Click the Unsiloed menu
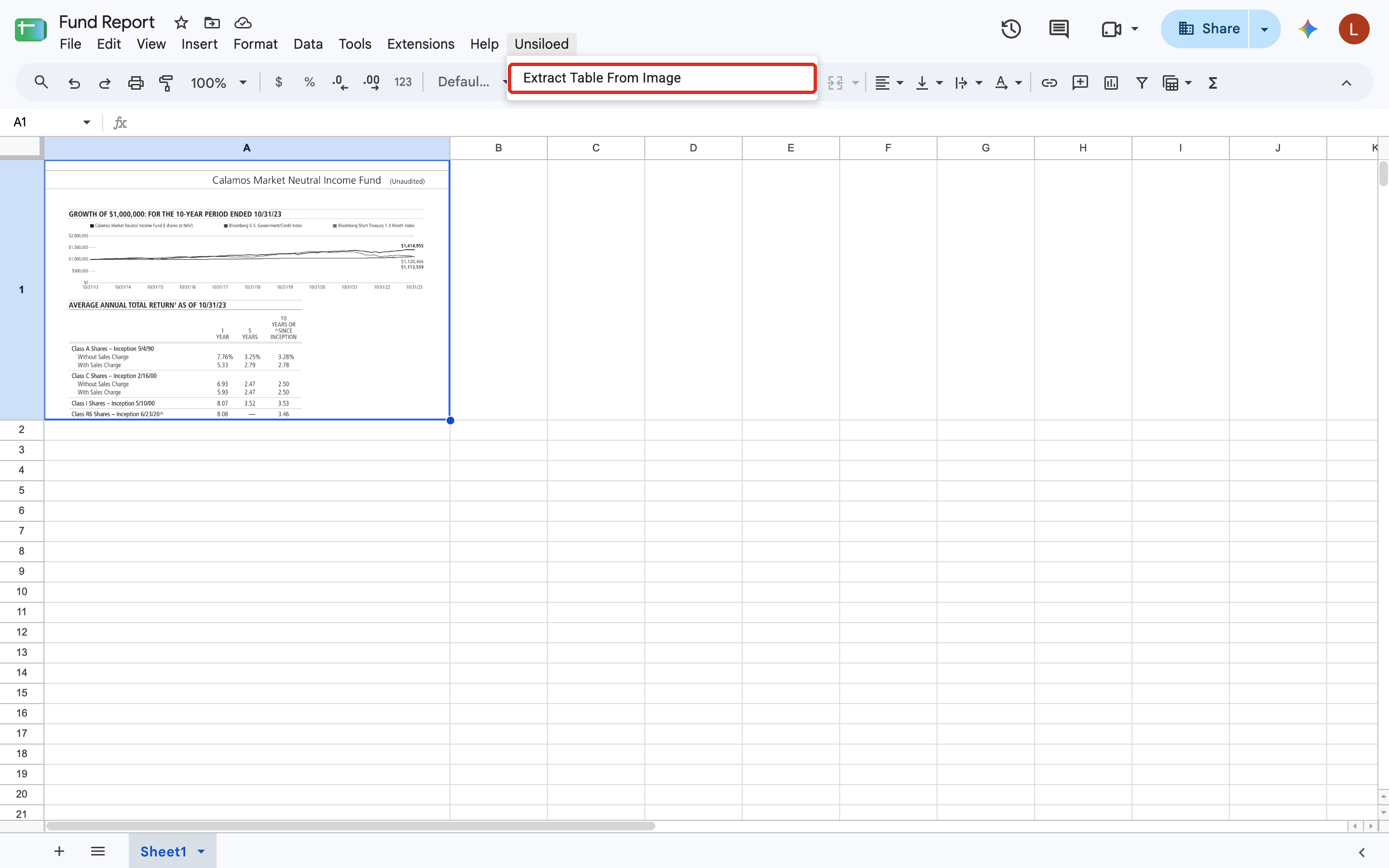 tap(541, 44)
